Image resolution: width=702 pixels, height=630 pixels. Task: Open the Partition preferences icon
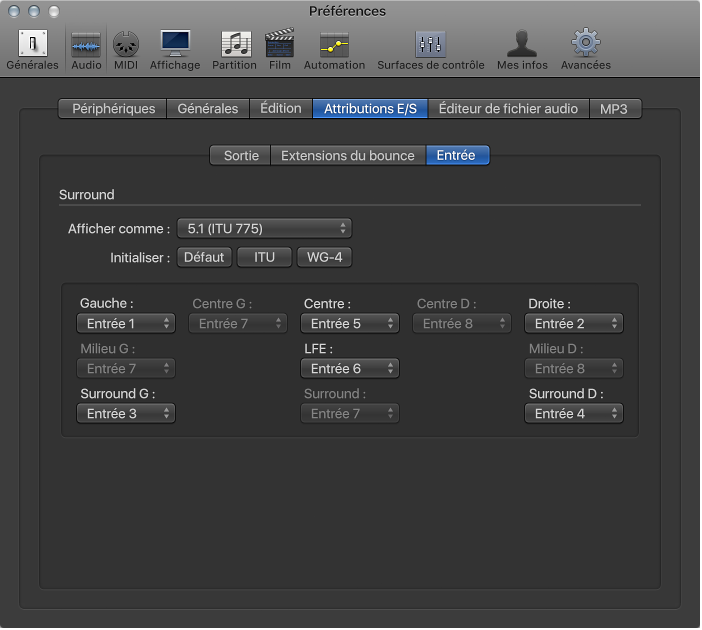234,48
